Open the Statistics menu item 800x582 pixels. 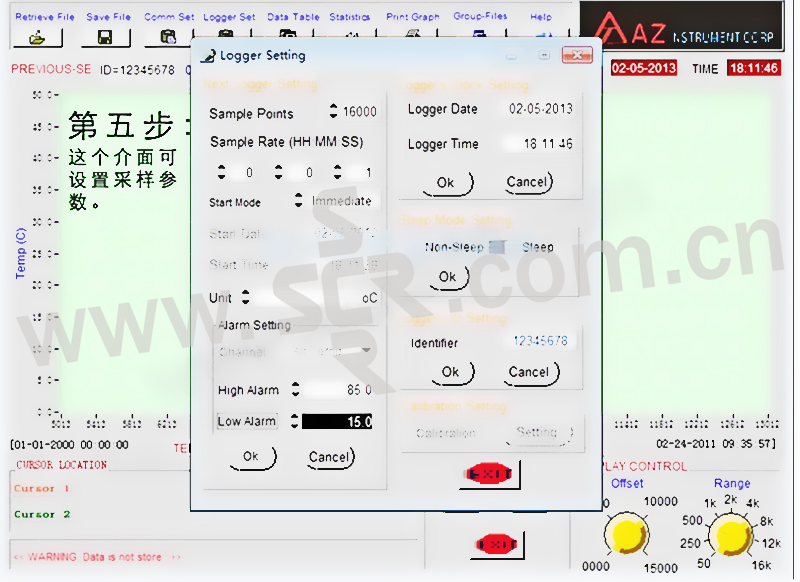349,17
